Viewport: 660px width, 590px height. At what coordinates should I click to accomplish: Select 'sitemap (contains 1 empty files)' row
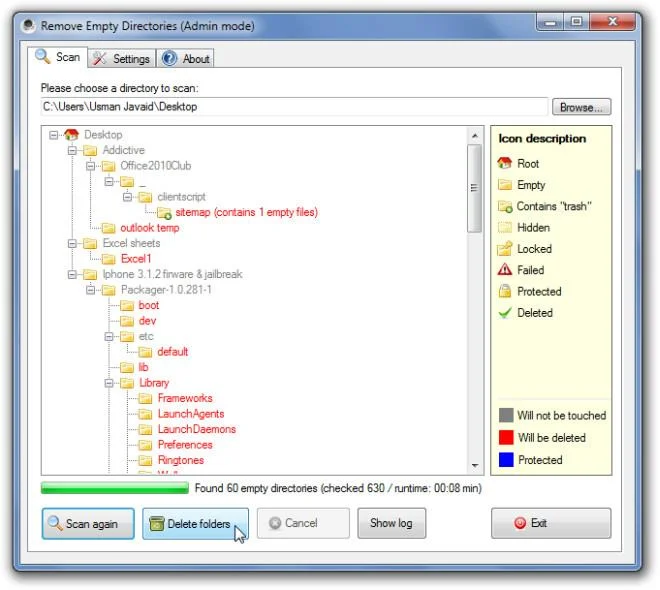pos(246,213)
